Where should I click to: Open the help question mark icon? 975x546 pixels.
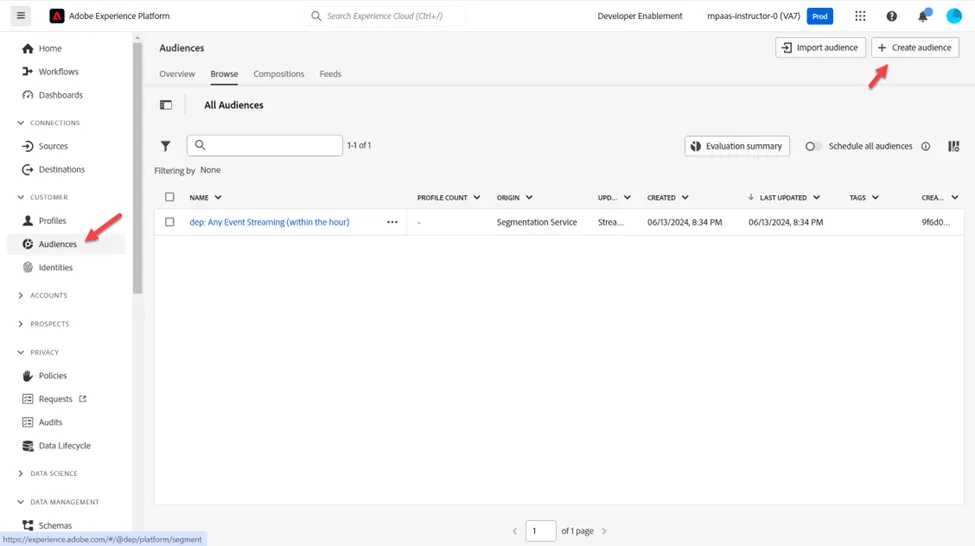(892, 16)
